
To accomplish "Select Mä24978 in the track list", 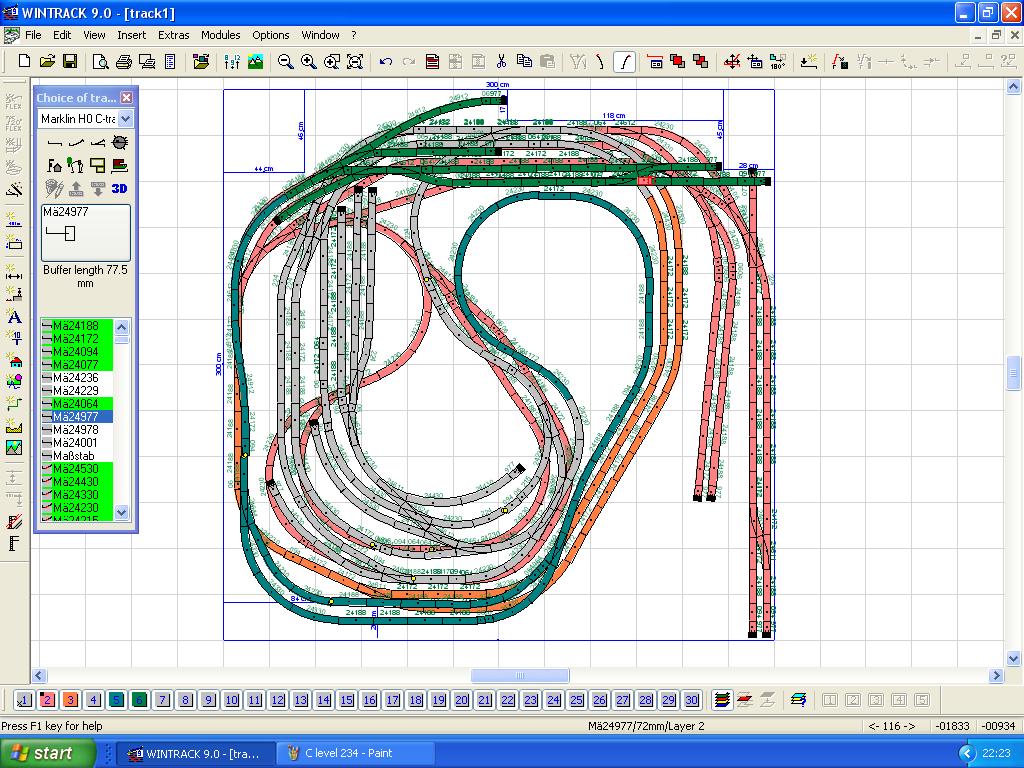I will point(76,430).
